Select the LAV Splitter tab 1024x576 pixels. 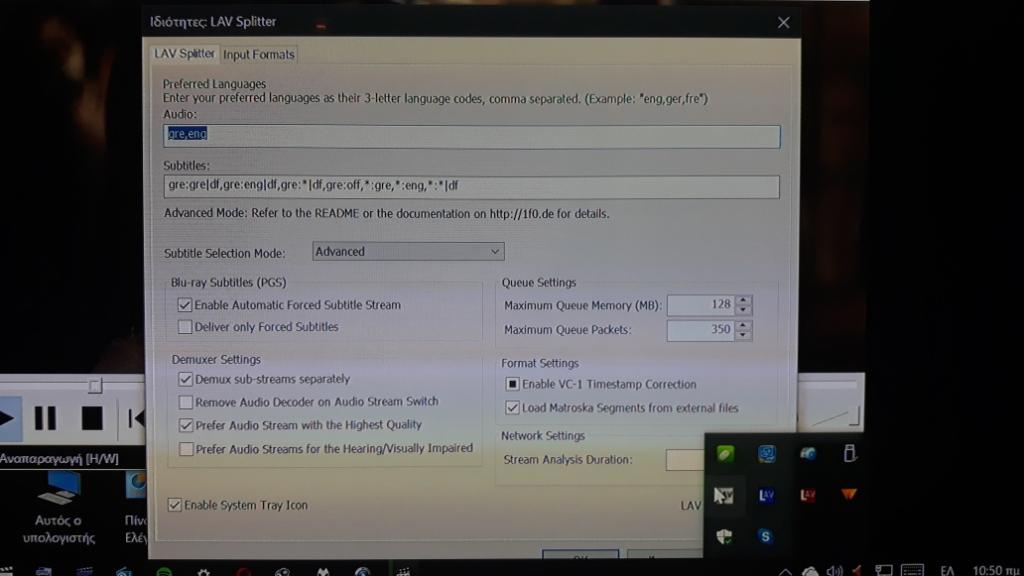(184, 54)
